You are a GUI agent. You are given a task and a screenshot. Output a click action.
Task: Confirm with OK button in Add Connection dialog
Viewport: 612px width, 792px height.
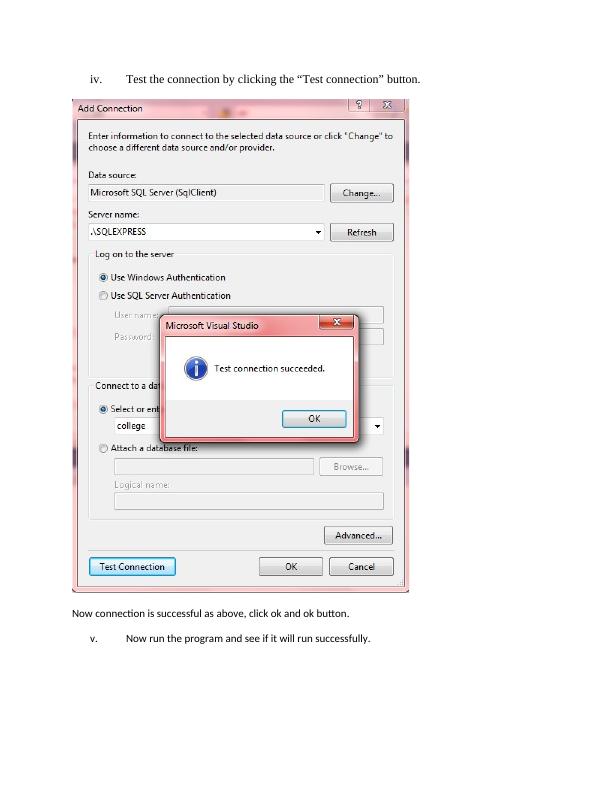(x=291, y=567)
